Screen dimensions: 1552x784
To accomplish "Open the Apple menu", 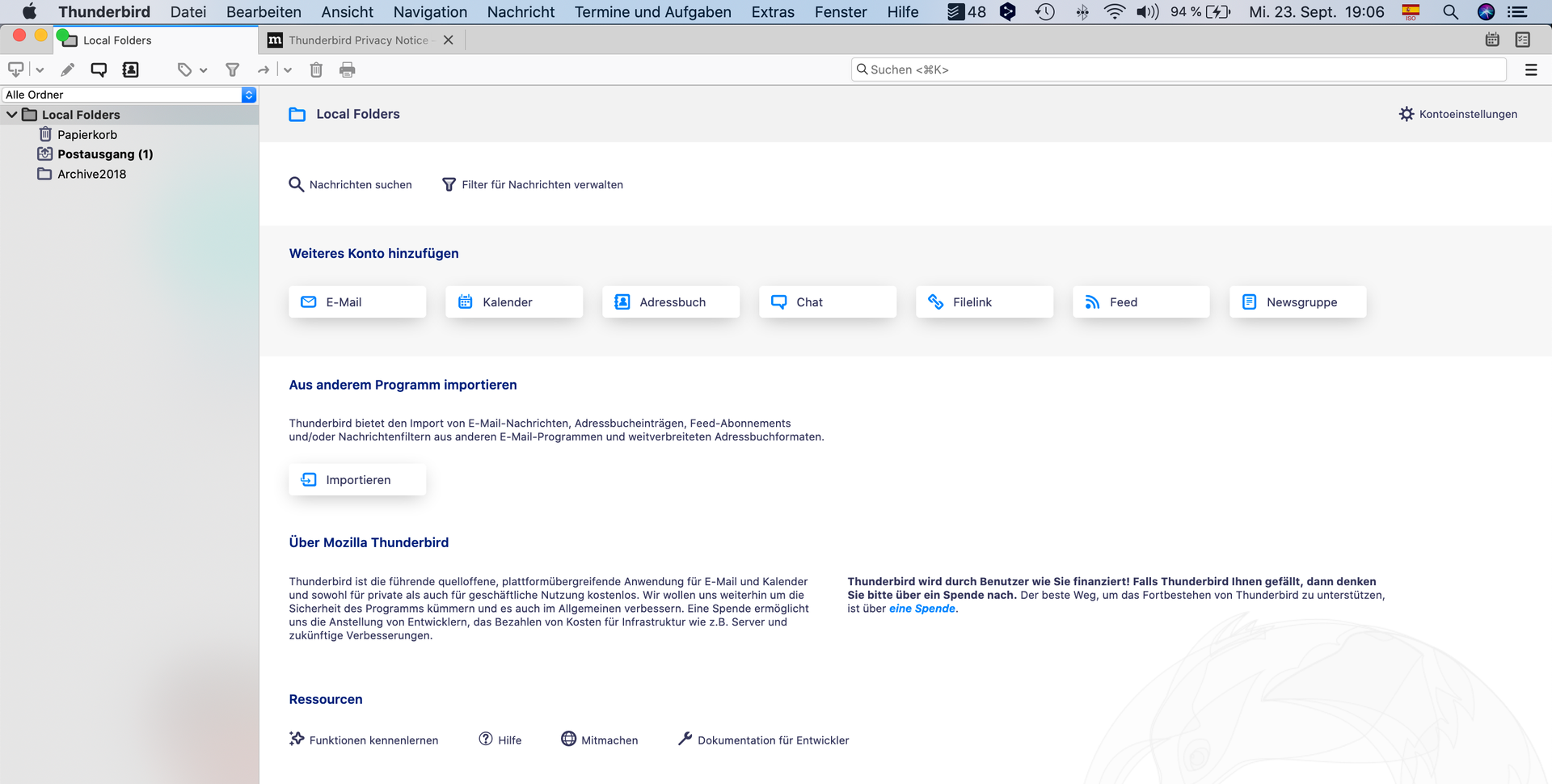I will pyautogui.click(x=29, y=11).
